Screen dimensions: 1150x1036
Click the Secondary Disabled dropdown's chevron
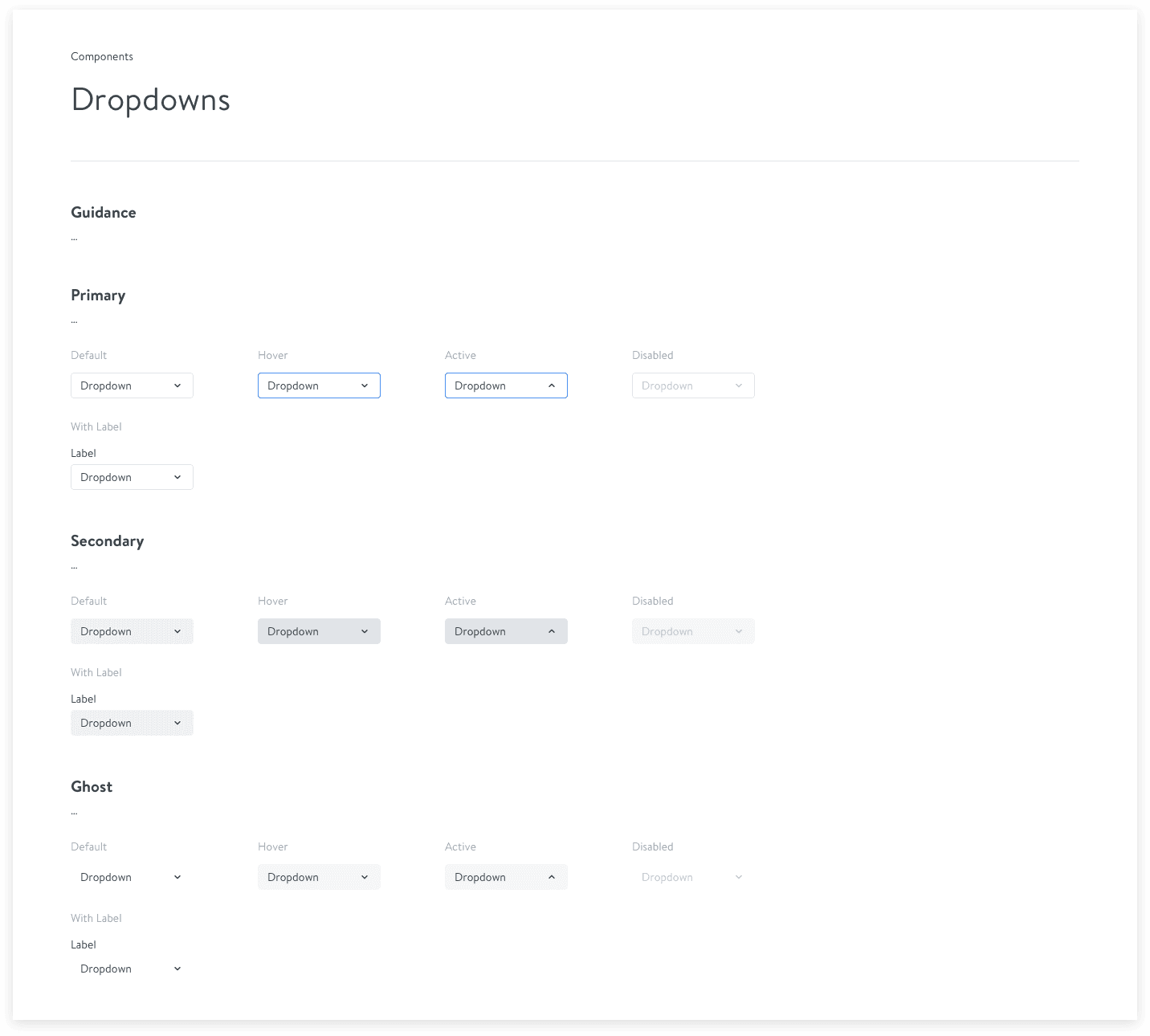click(739, 631)
